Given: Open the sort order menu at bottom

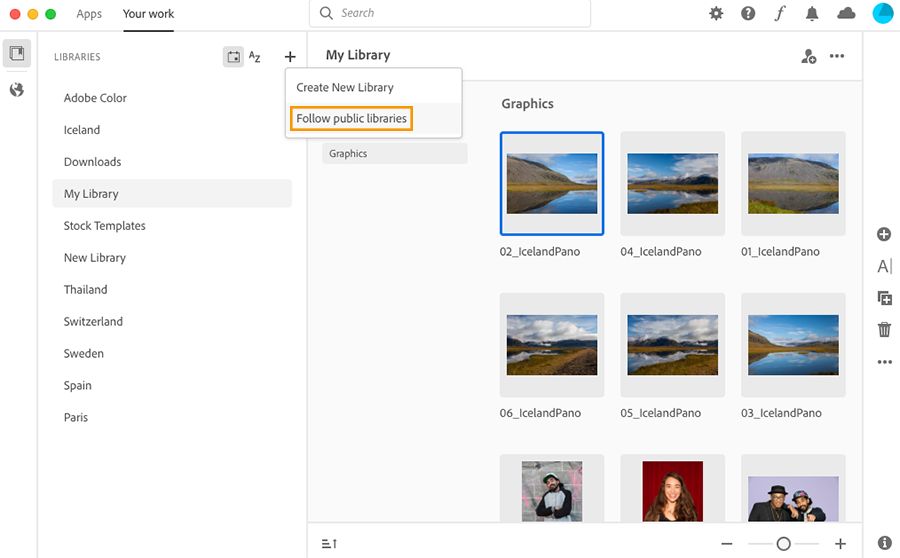Looking at the screenshot, I should (x=329, y=543).
